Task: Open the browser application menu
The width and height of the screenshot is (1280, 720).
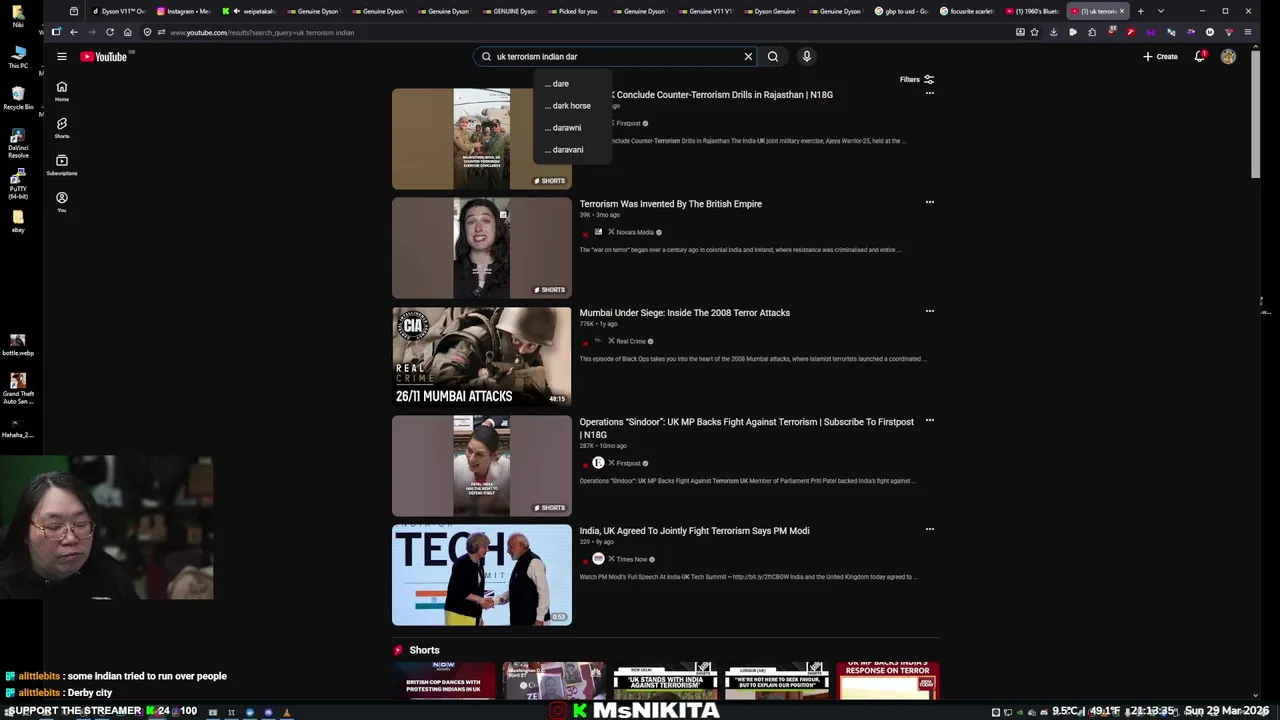Action: tap(1247, 32)
